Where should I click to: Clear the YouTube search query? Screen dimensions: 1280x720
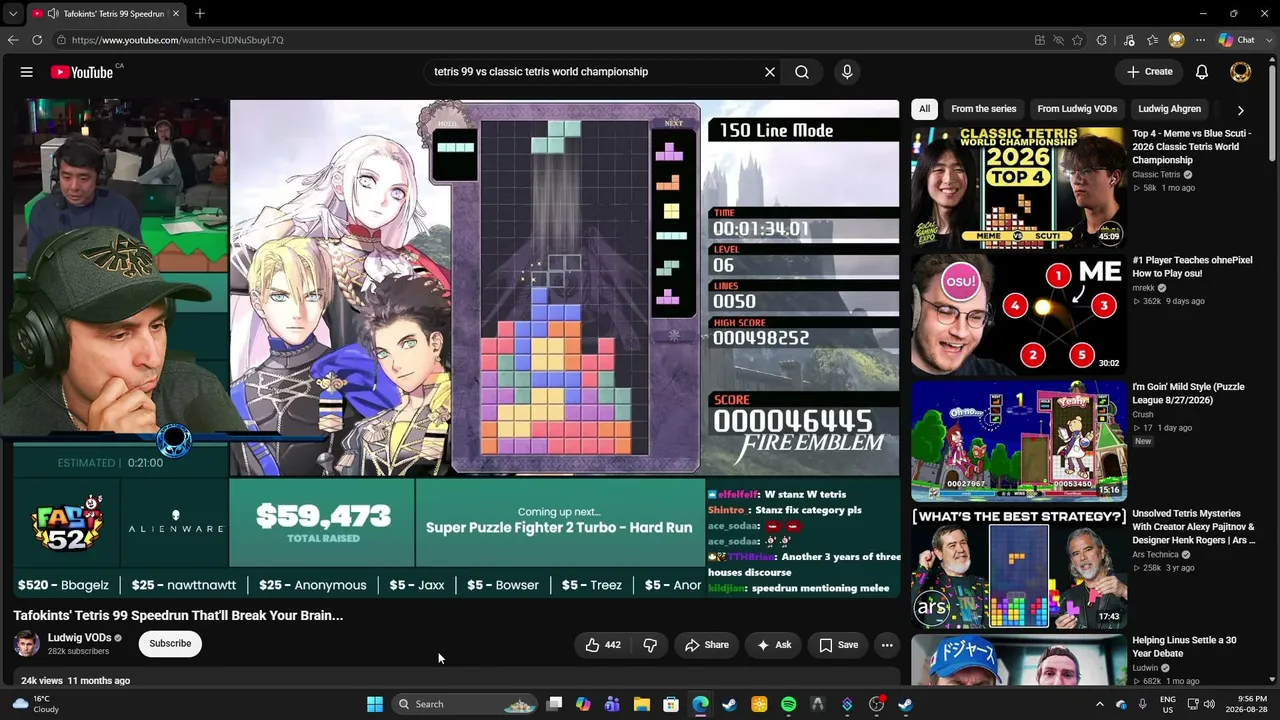(770, 72)
